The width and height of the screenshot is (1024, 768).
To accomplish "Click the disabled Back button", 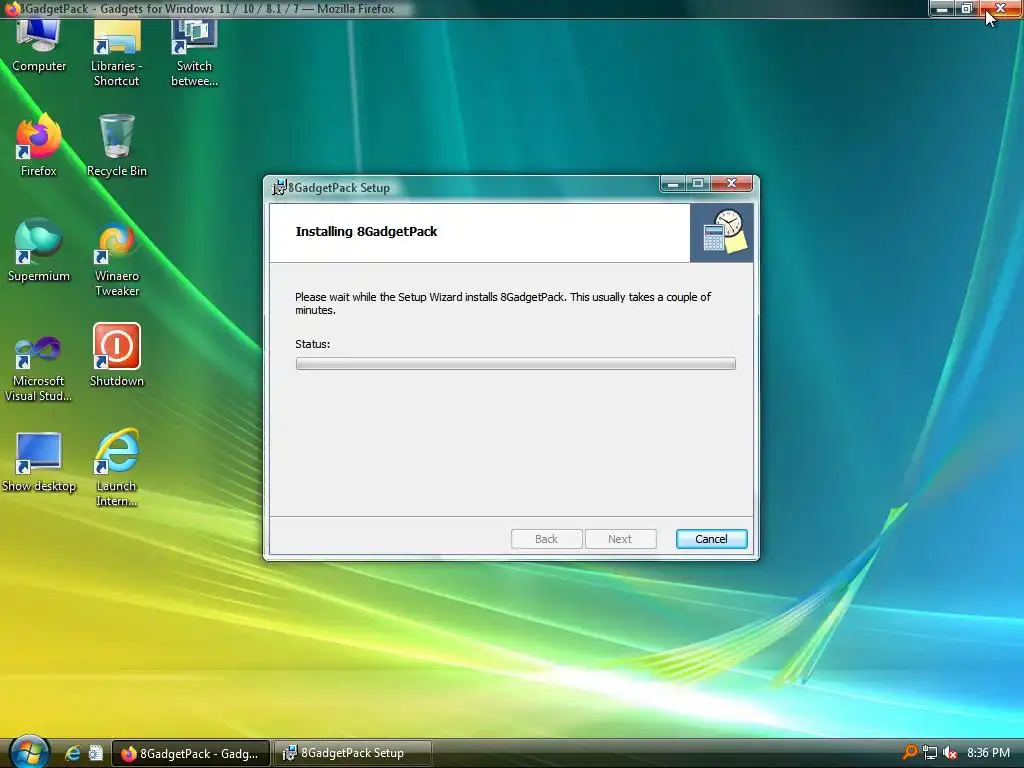I will pos(547,539).
